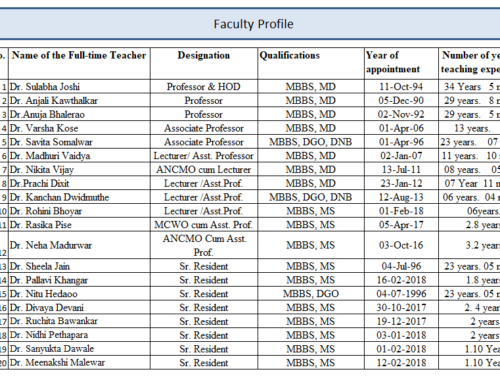Select the ANCMO cum Lecturer cell
This screenshot has width=500, height=380.
point(204,170)
